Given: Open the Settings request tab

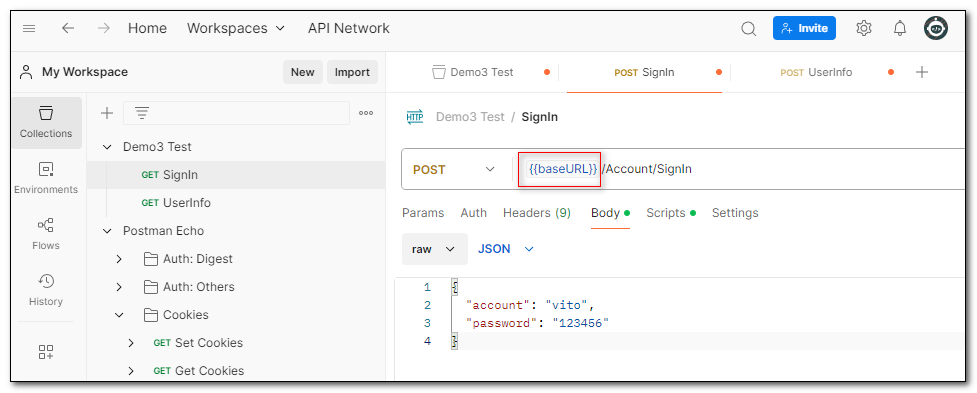Looking at the screenshot, I should point(735,213).
